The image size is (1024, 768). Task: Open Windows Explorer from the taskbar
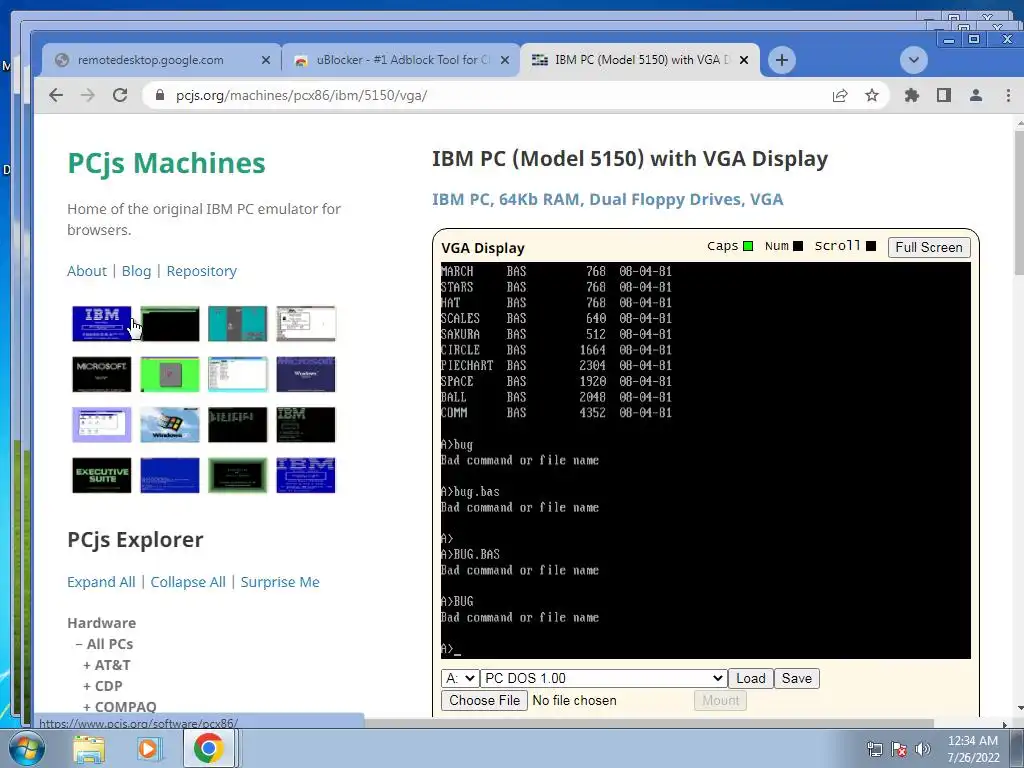(89, 749)
